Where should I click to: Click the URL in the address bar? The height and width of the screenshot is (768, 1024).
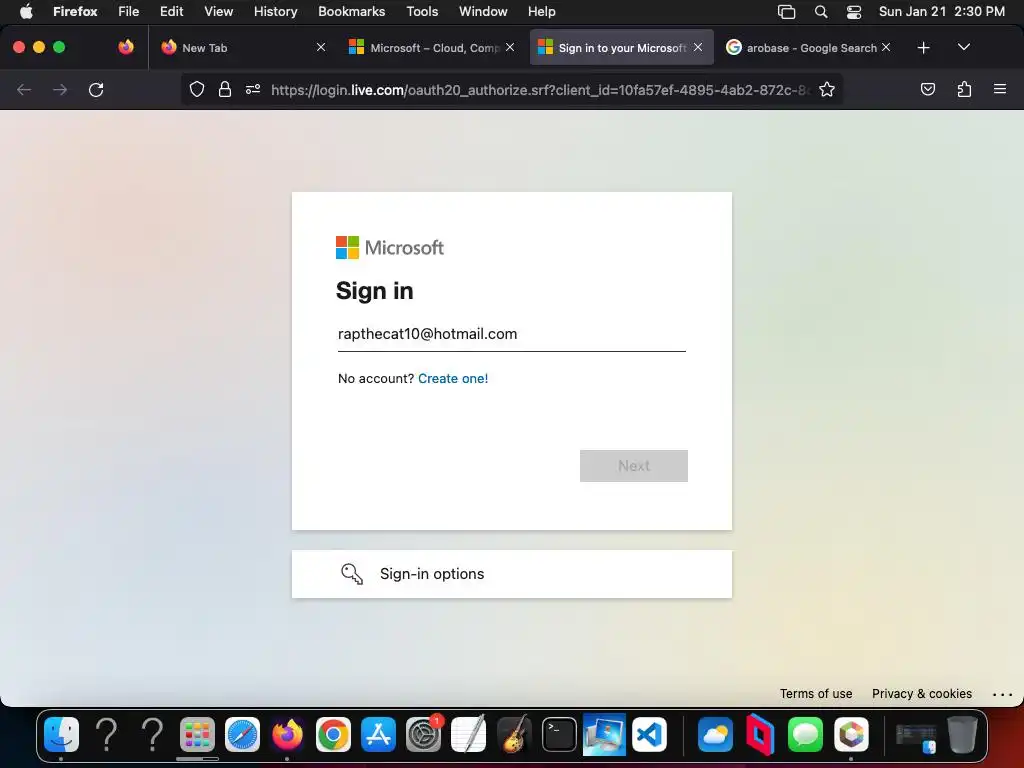tap(540, 90)
